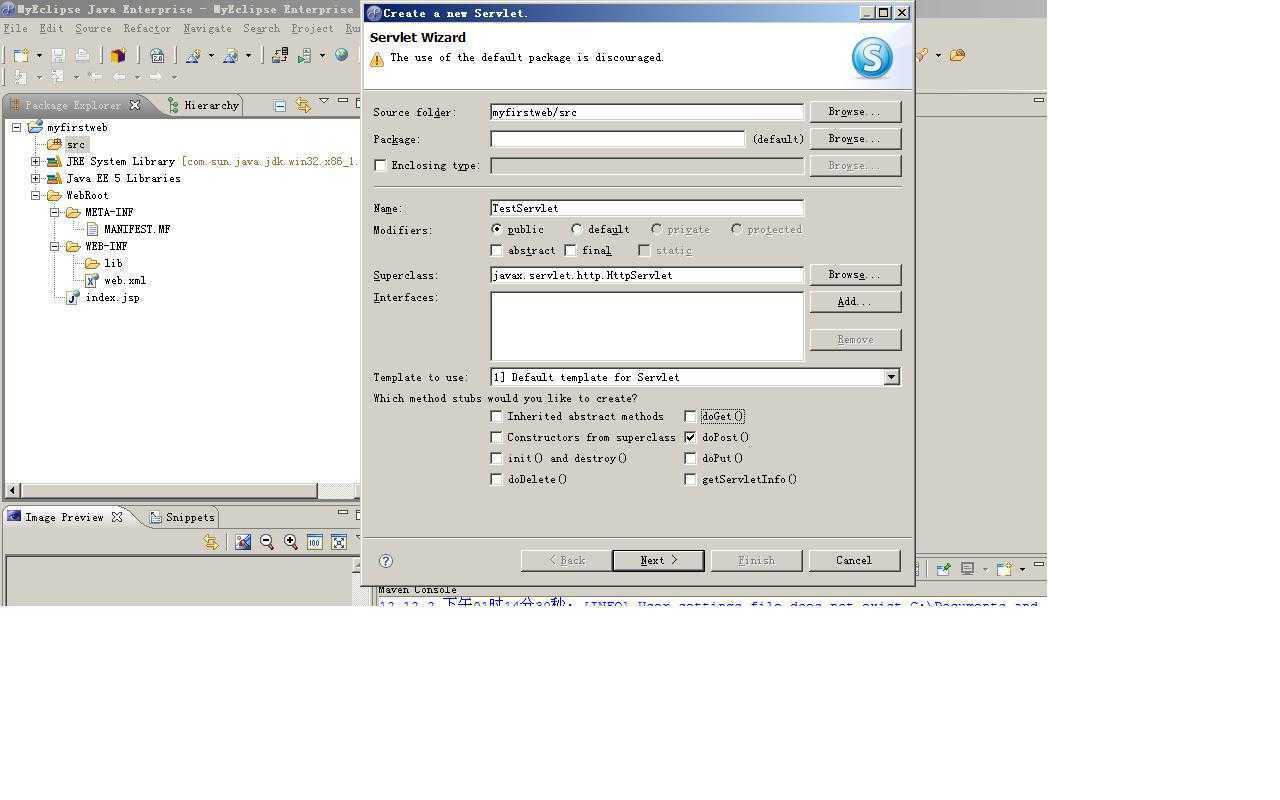The height and width of the screenshot is (800, 1280).
Task: Uncheck the doPost() method stub
Action: (x=691, y=437)
